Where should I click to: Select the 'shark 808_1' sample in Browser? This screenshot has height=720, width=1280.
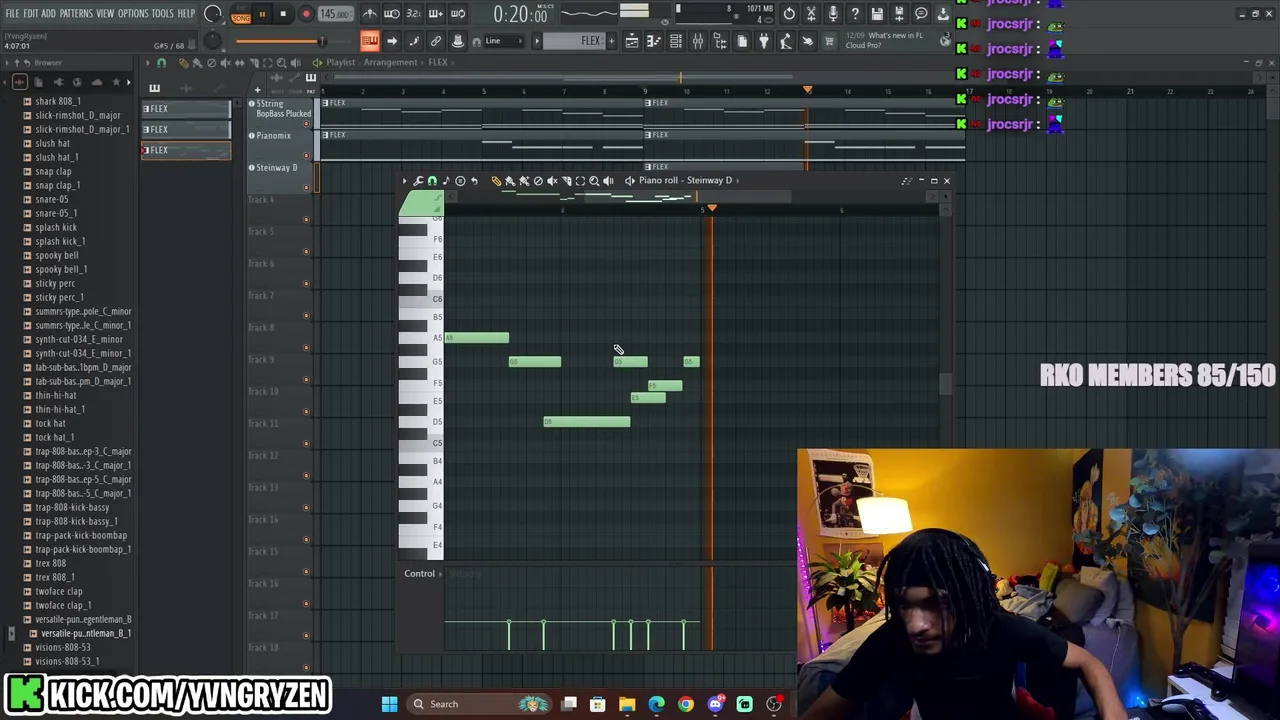(x=58, y=101)
